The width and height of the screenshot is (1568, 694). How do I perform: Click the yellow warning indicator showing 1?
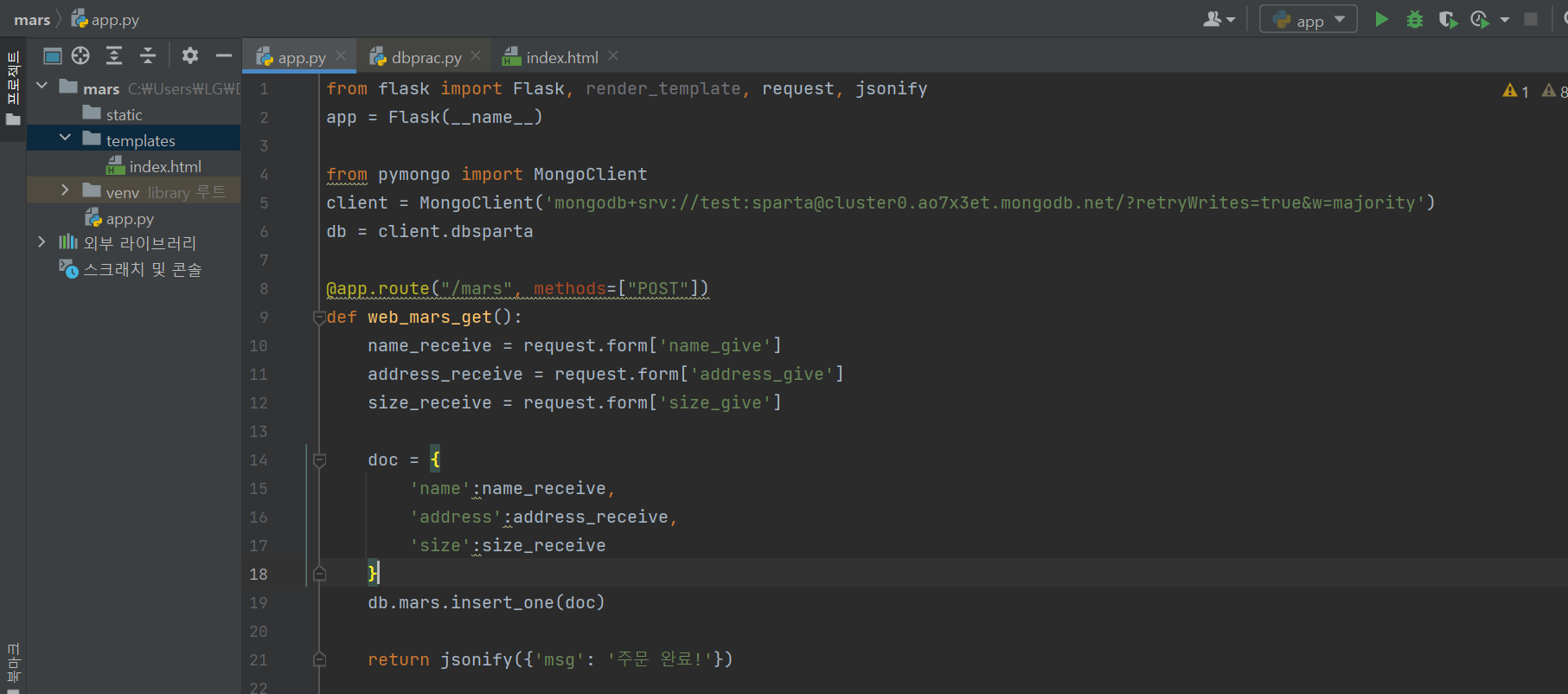(1515, 91)
